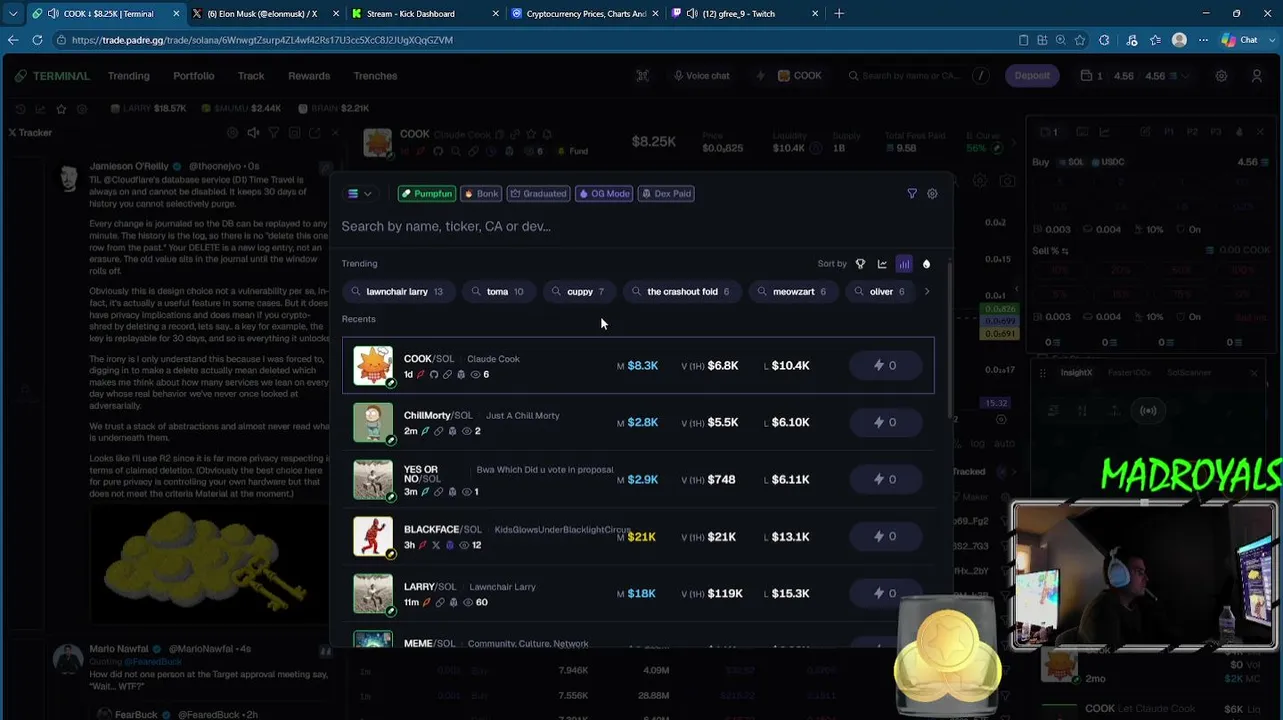
Task: Open the search modal filter funnel icon
Action: pyautogui.click(x=912, y=194)
